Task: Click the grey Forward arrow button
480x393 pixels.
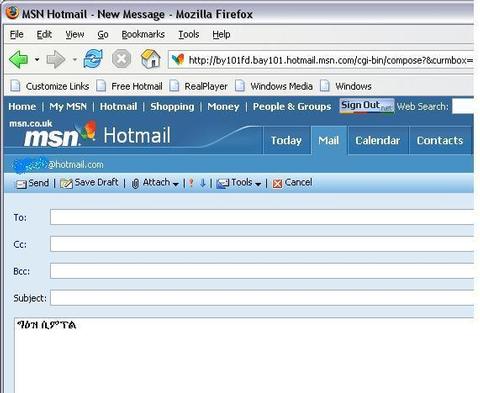Action: click(56, 60)
